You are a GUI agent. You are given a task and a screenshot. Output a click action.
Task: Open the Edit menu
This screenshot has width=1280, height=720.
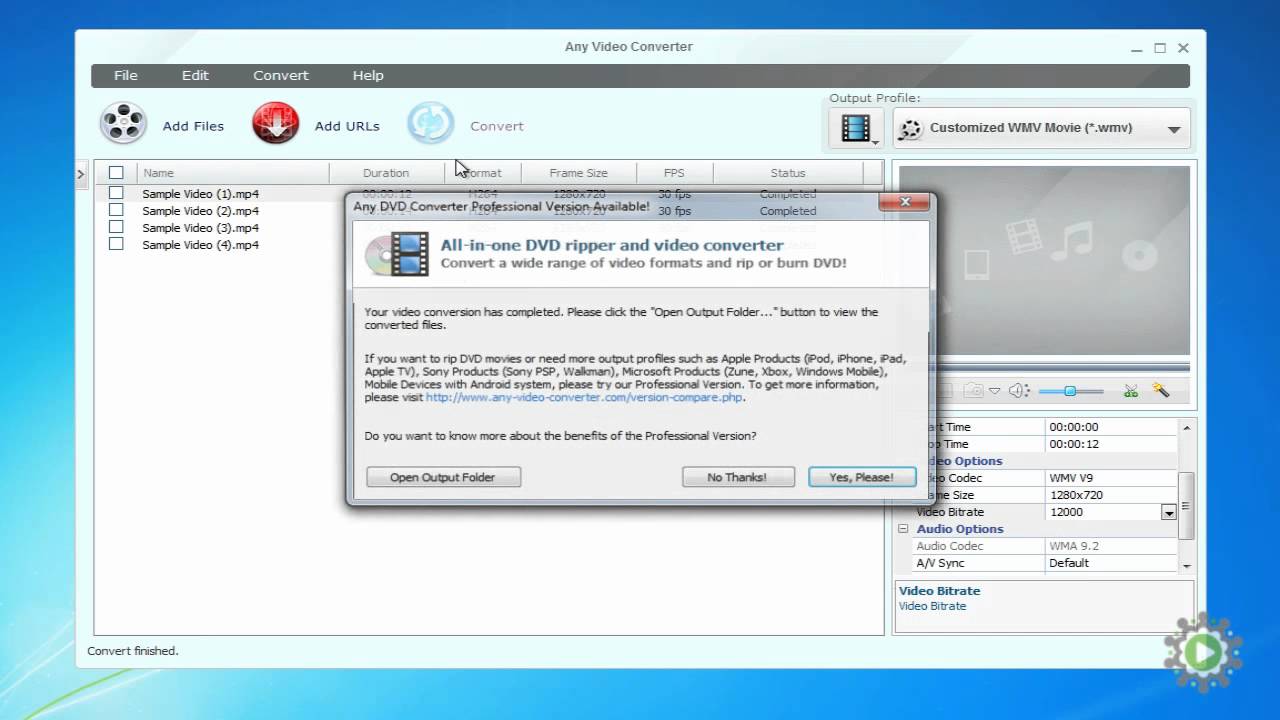(195, 75)
